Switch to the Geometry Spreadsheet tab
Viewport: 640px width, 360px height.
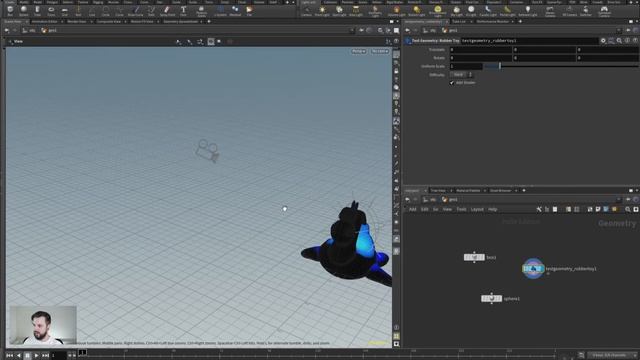point(180,22)
